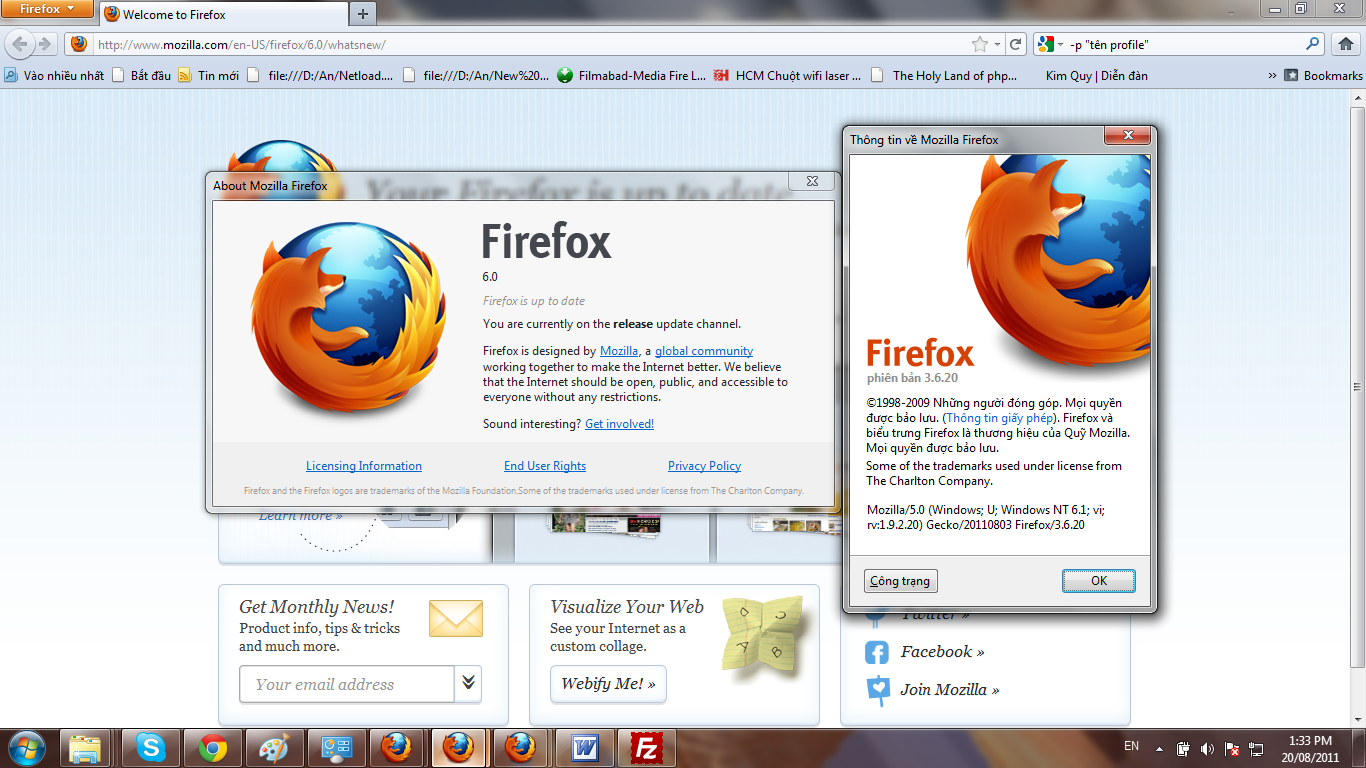Open Filmabad-Media Fire bookmark

coord(632,75)
